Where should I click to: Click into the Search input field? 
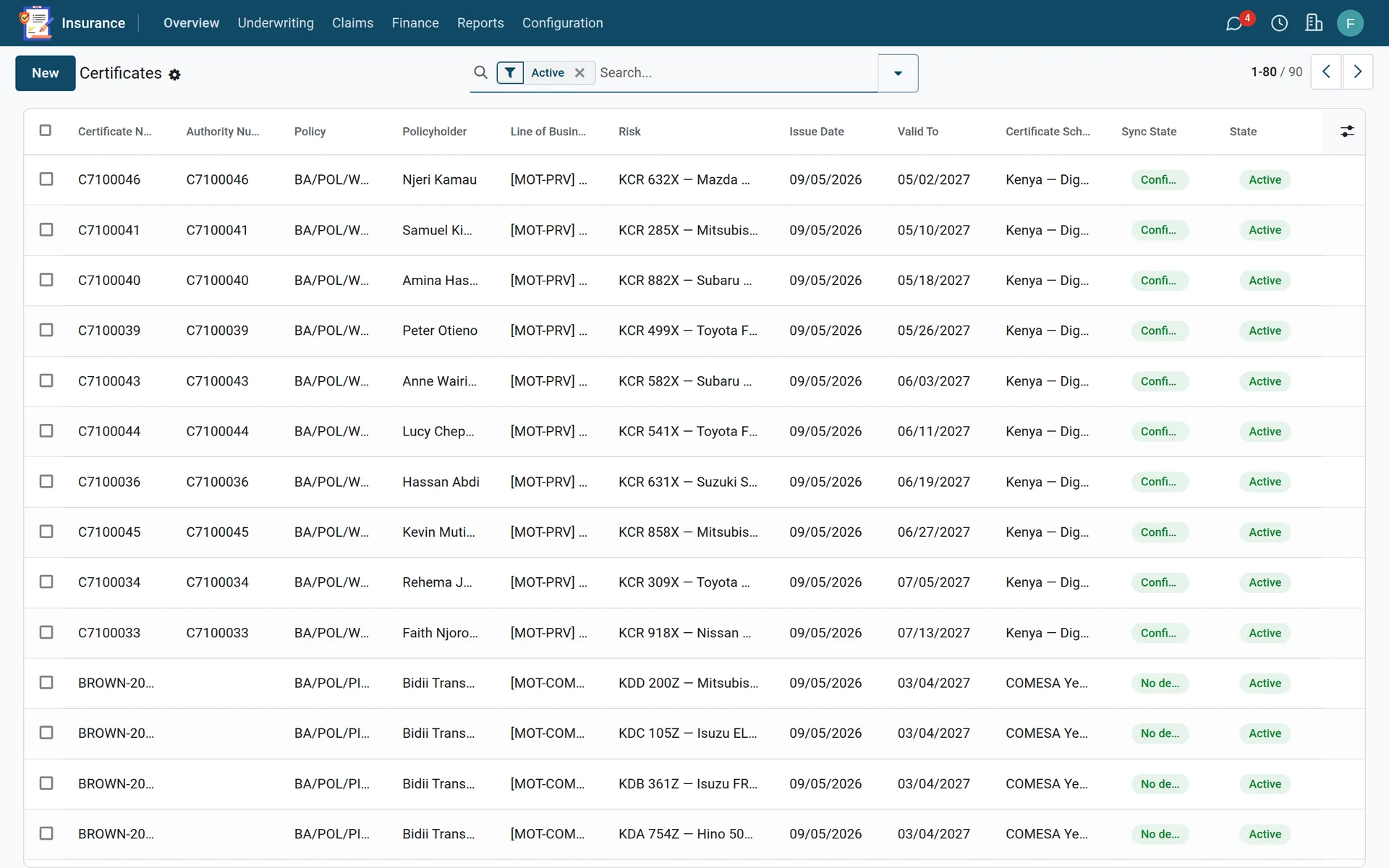[x=736, y=72]
